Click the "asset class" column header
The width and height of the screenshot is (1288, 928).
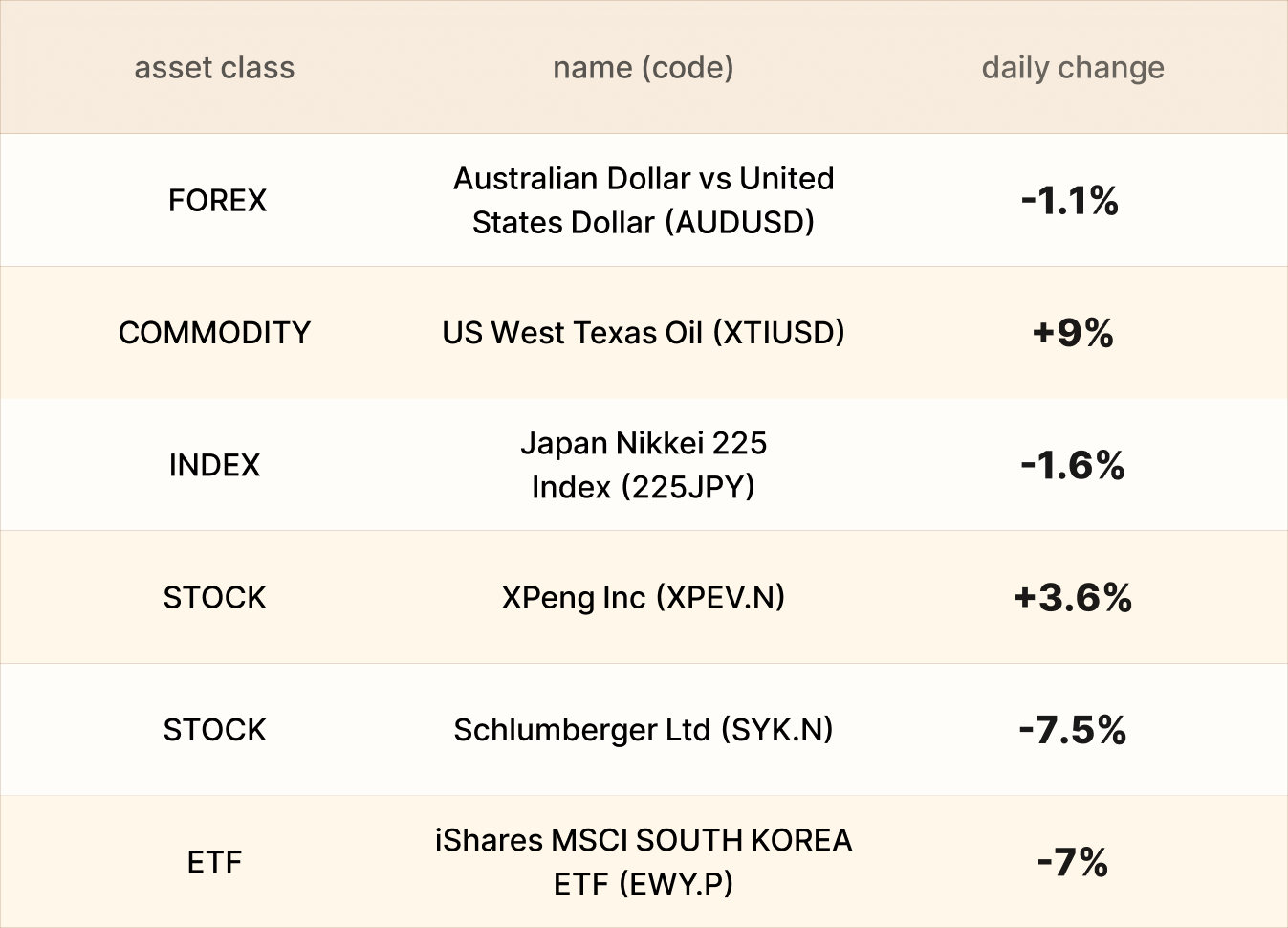coord(214,68)
